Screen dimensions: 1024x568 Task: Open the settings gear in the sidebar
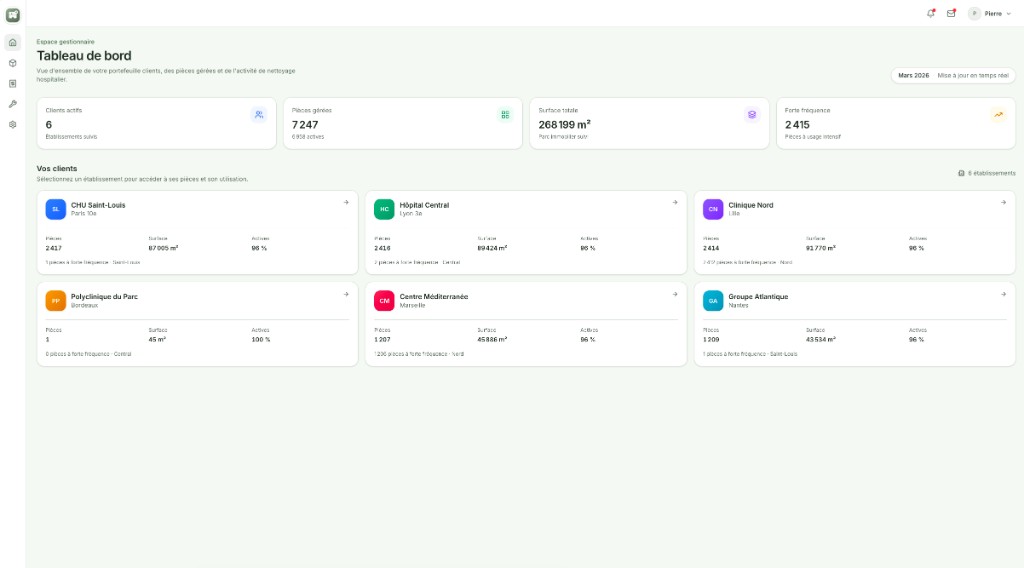pyautogui.click(x=12, y=125)
